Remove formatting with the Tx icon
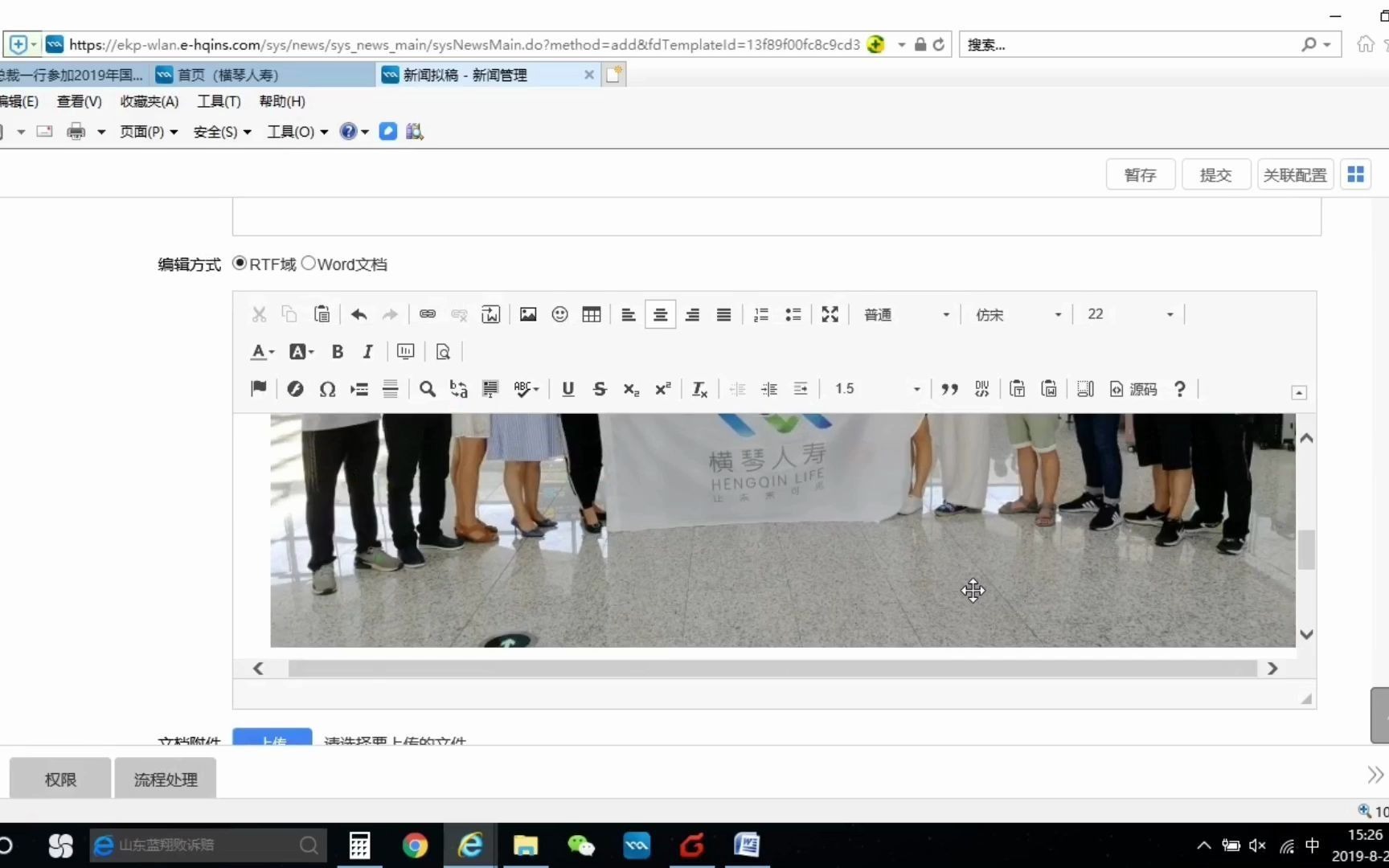The image size is (1389, 868). (700, 389)
